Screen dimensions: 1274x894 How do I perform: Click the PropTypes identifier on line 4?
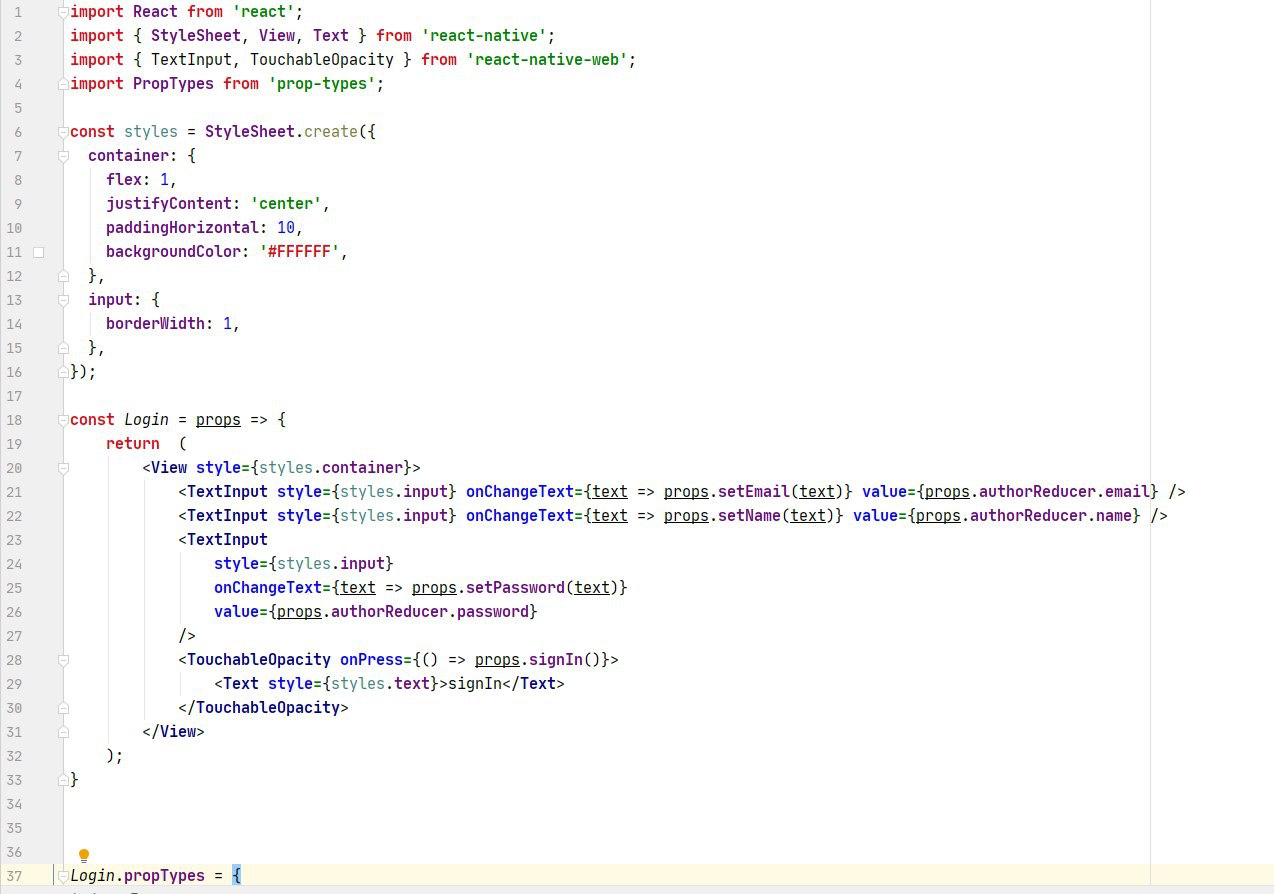[173, 84]
